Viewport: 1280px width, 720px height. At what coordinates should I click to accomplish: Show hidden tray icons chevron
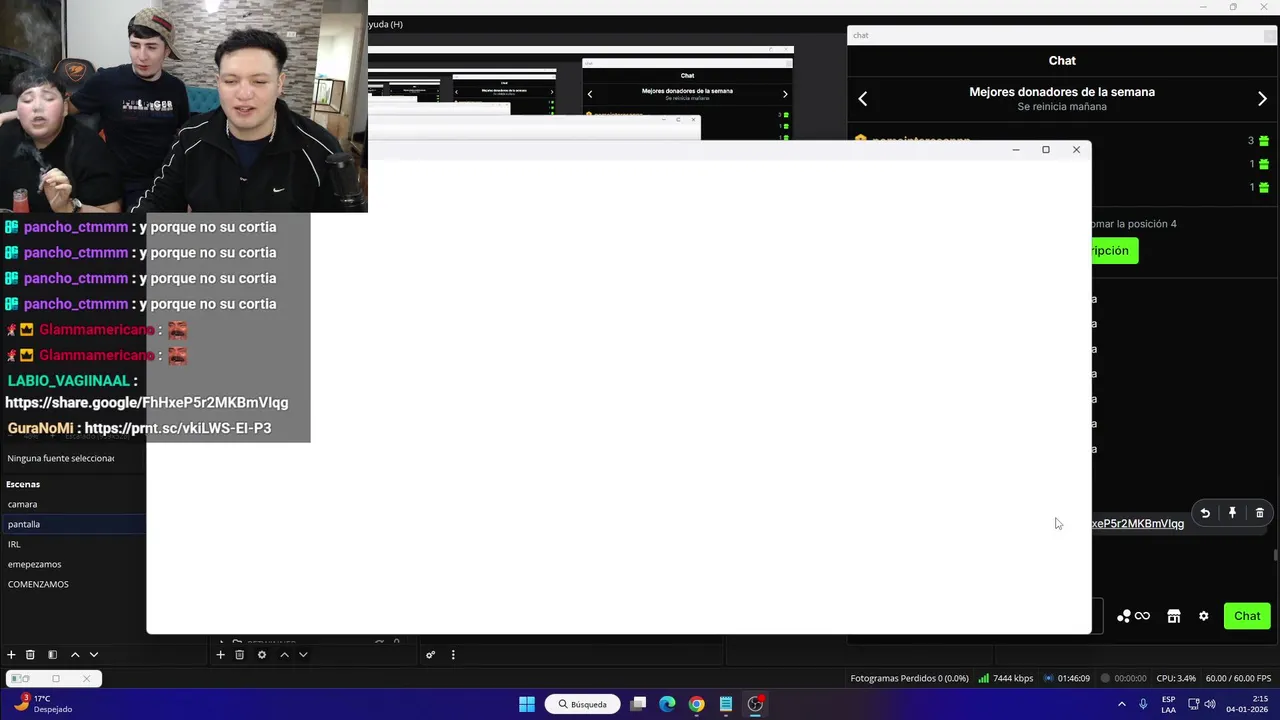point(1121,704)
